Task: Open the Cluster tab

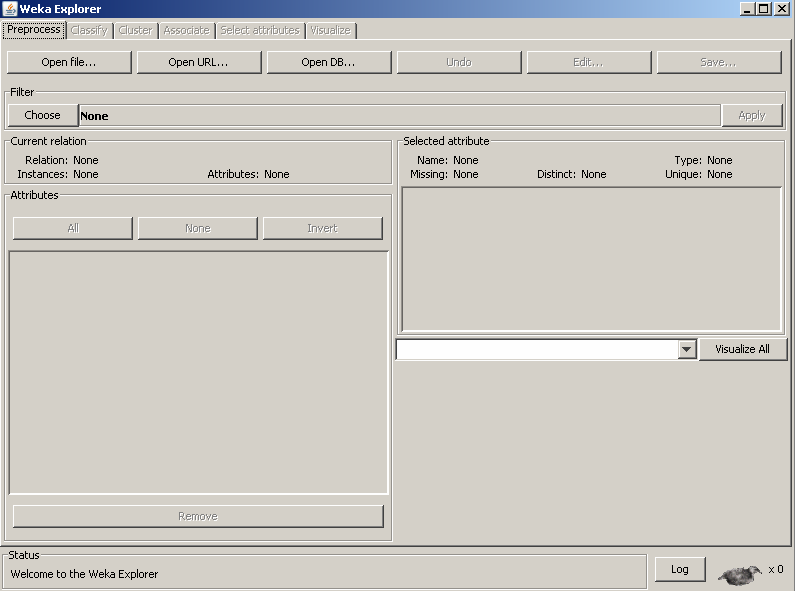Action: pyautogui.click(x=135, y=30)
